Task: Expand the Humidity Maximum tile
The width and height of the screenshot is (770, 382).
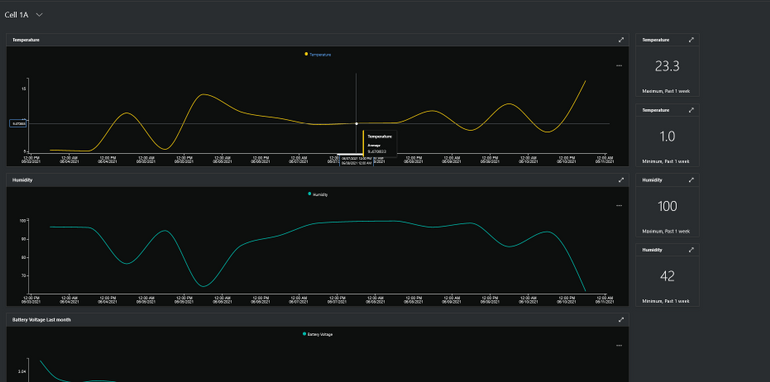Action: [x=691, y=180]
